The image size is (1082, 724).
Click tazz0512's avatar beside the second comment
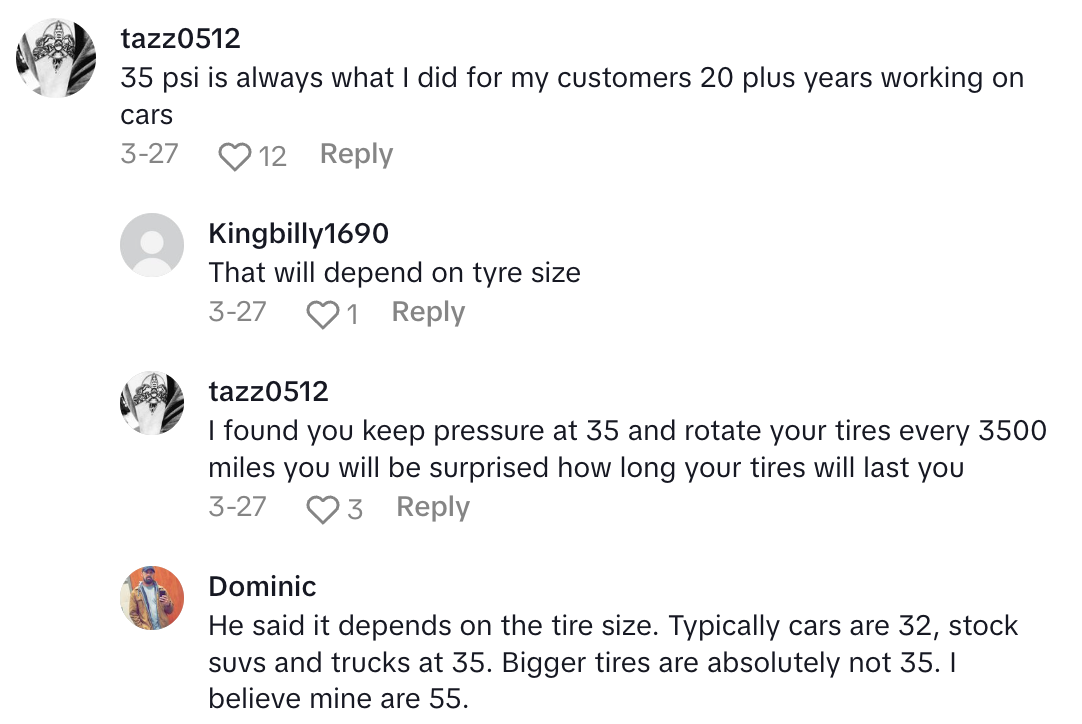tap(152, 403)
